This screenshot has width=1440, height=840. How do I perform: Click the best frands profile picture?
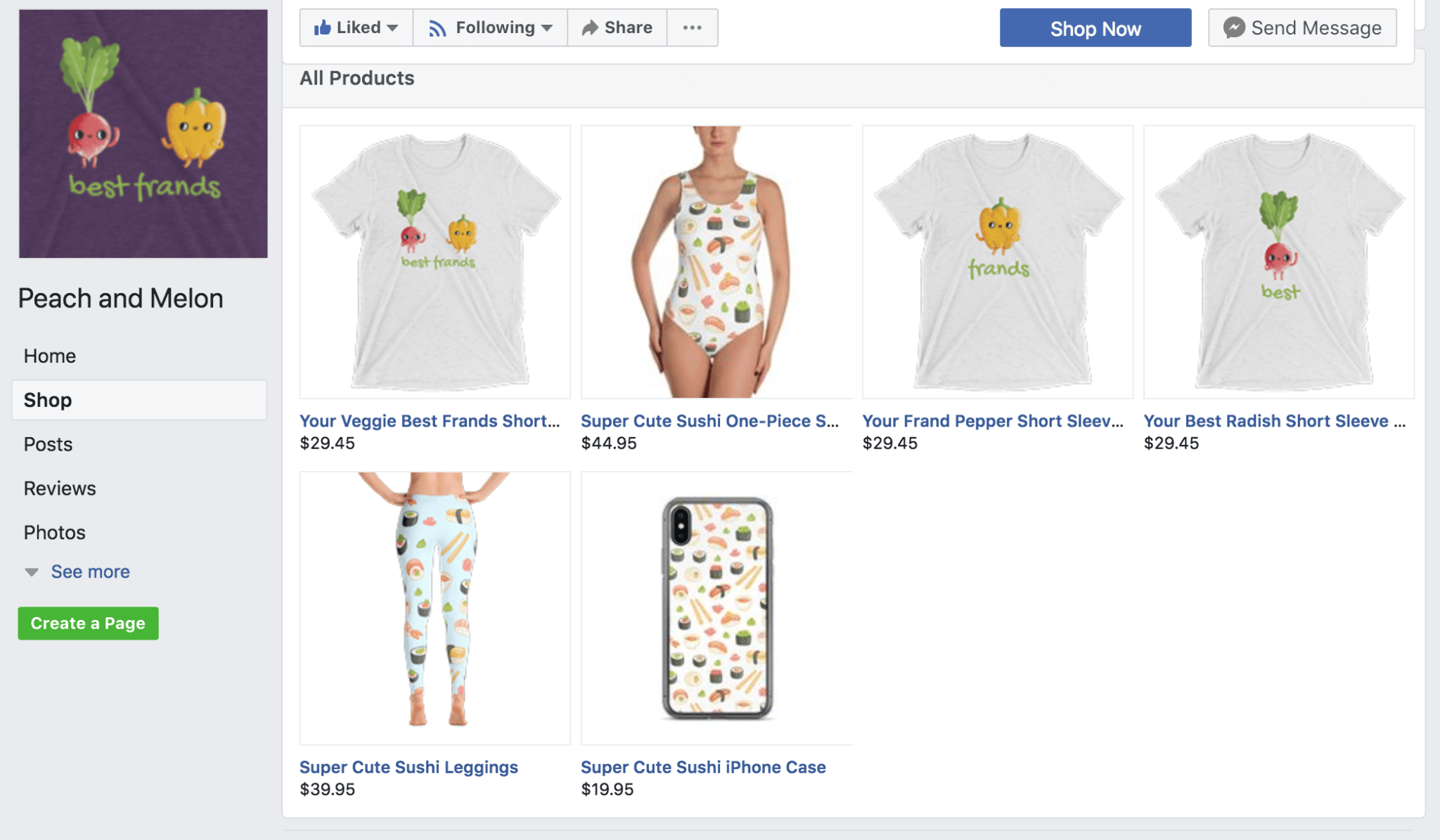(x=143, y=134)
